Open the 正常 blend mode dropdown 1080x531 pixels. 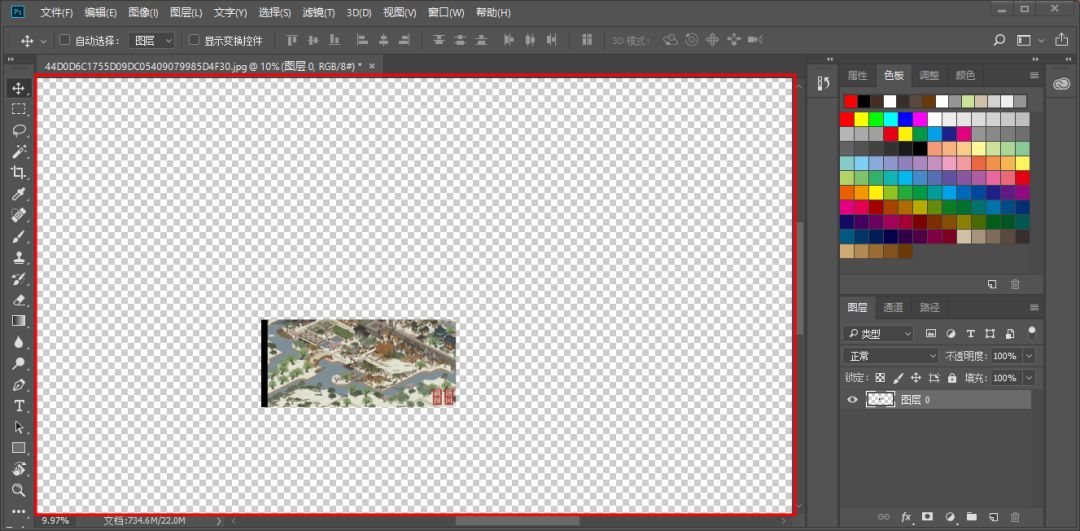click(x=891, y=356)
